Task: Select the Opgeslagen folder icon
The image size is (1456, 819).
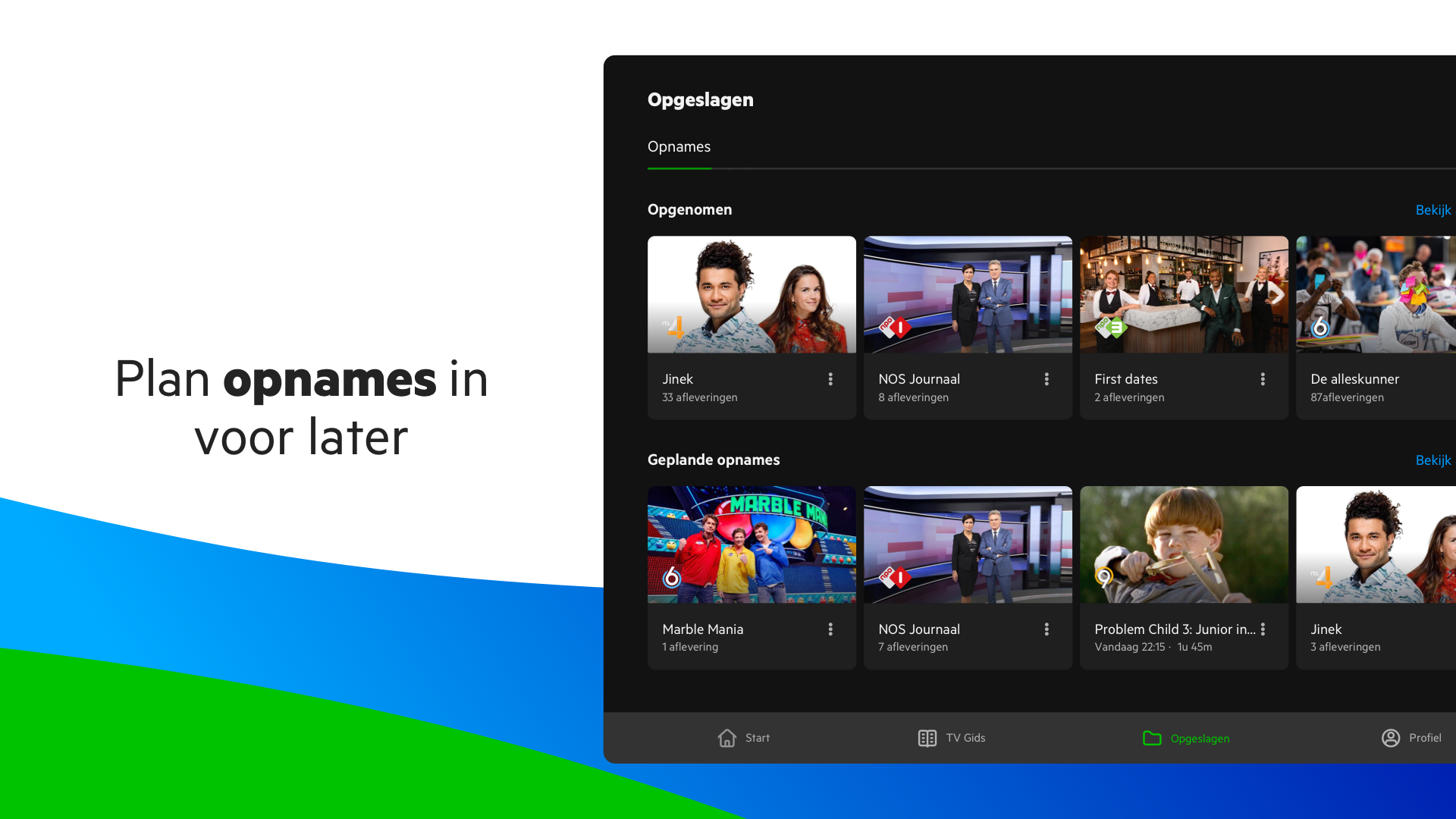Action: pyautogui.click(x=1151, y=738)
